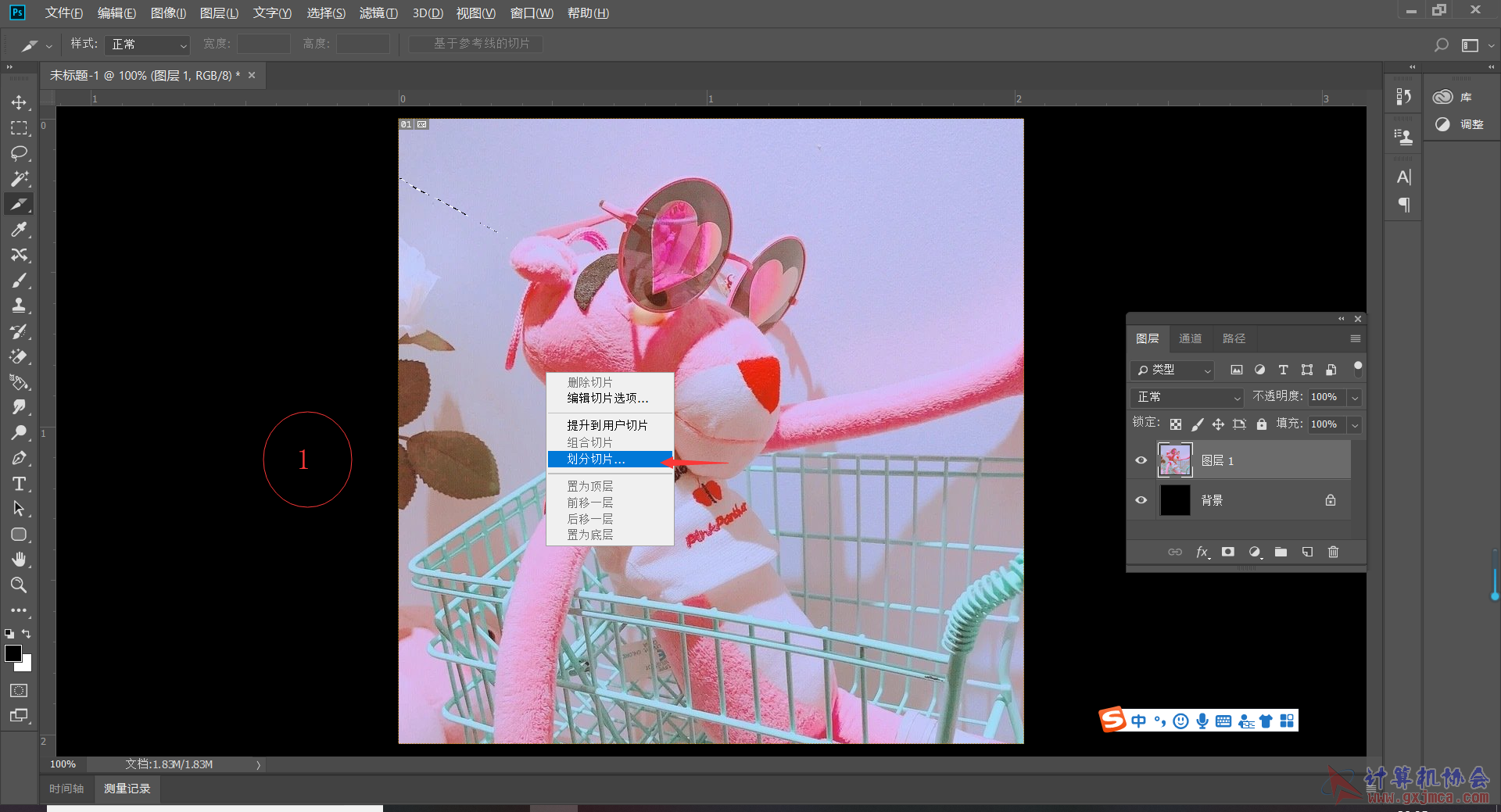The width and height of the screenshot is (1501, 812).
Task: Hide layer 图层 1 with eye icon
Action: click(x=1141, y=460)
